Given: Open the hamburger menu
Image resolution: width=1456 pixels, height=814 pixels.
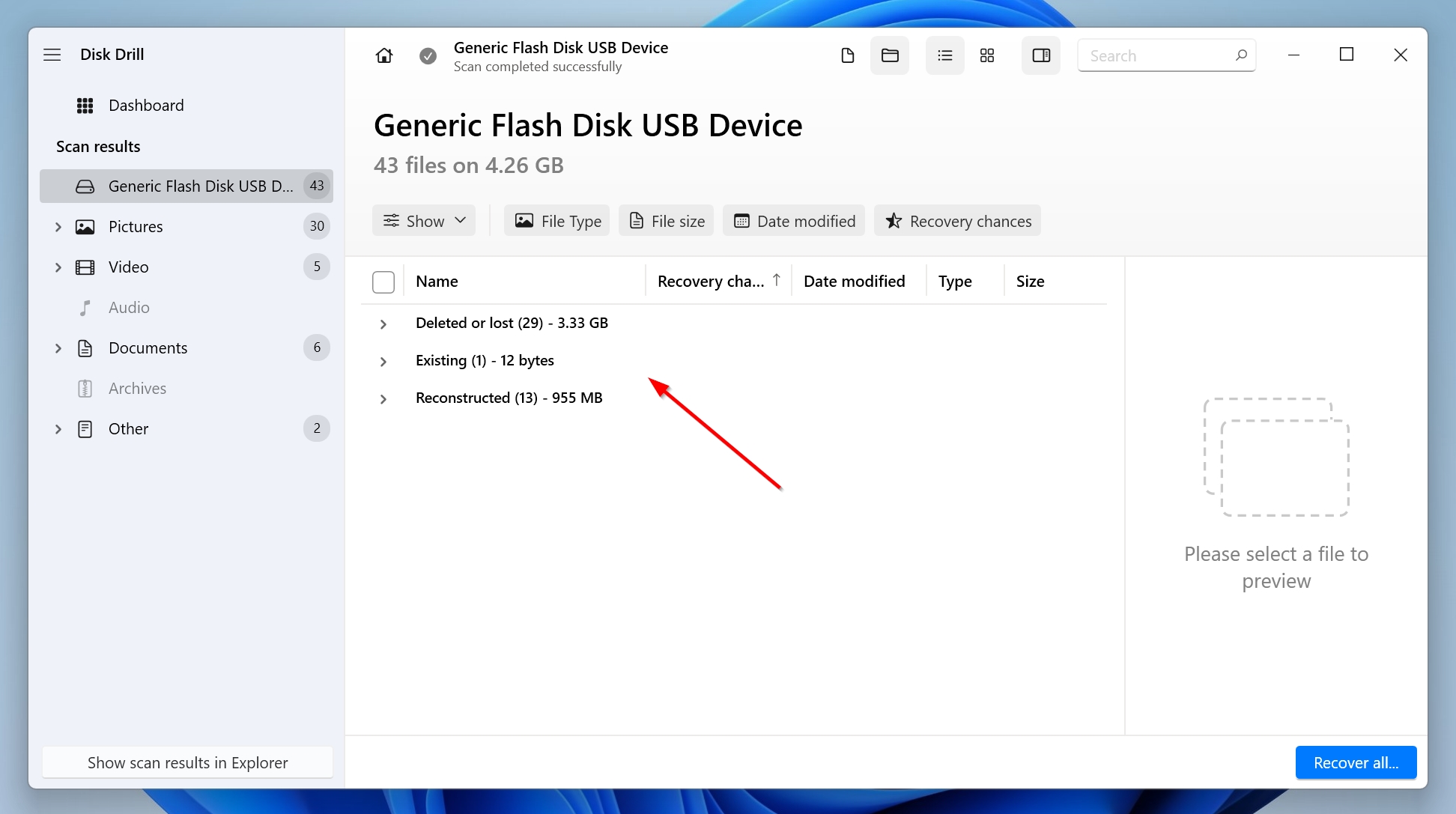Looking at the screenshot, I should click(x=52, y=55).
